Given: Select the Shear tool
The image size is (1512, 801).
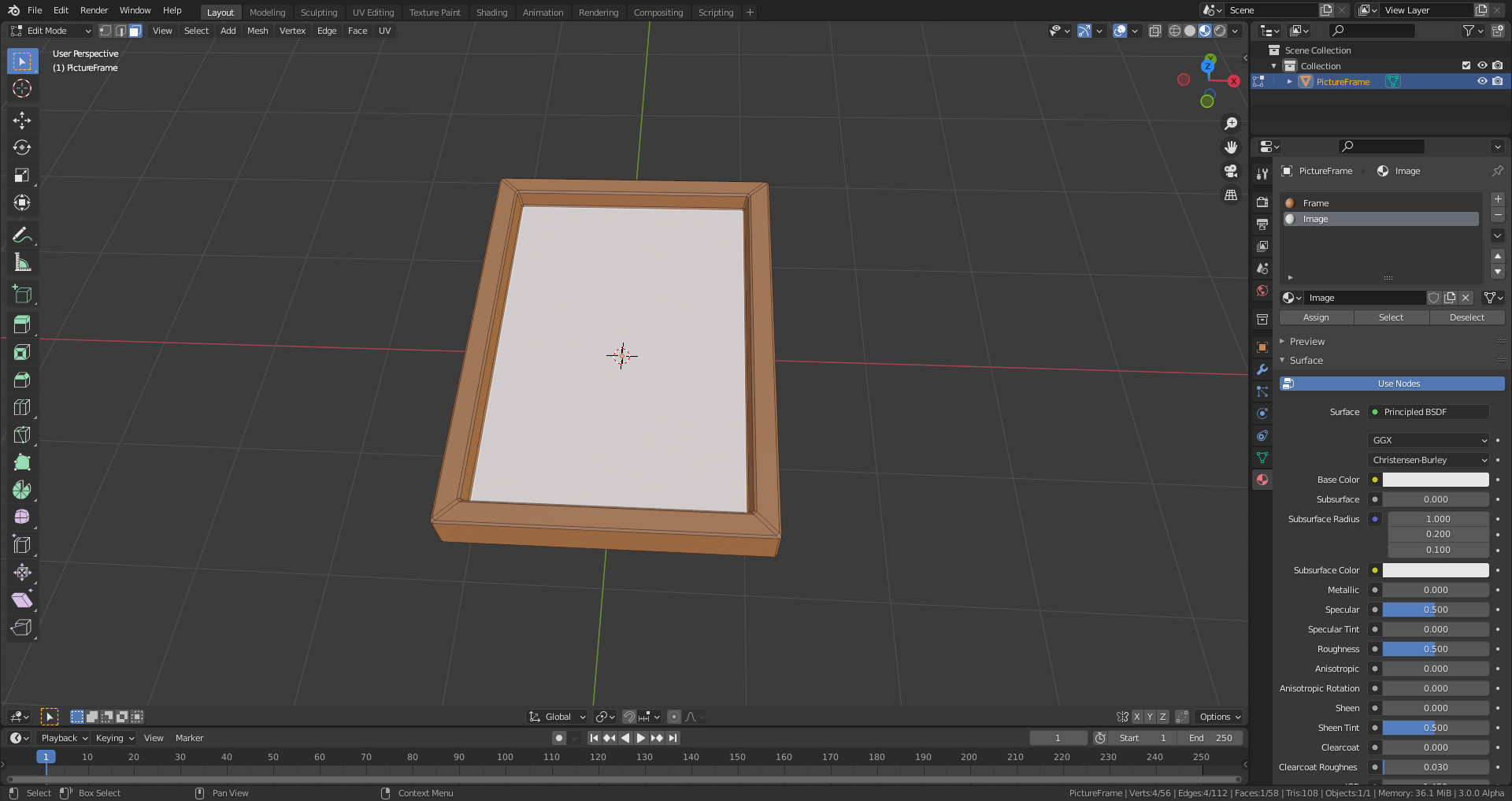Looking at the screenshot, I should coord(22,600).
